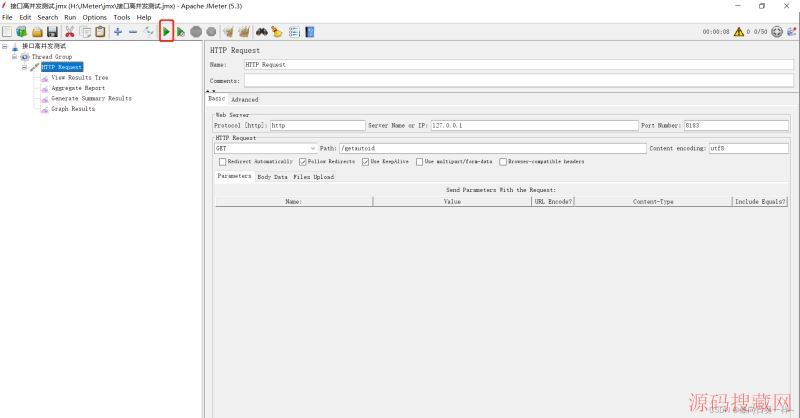Open the Edit menu
Screen dimensions: 800x418
click(25, 17)
